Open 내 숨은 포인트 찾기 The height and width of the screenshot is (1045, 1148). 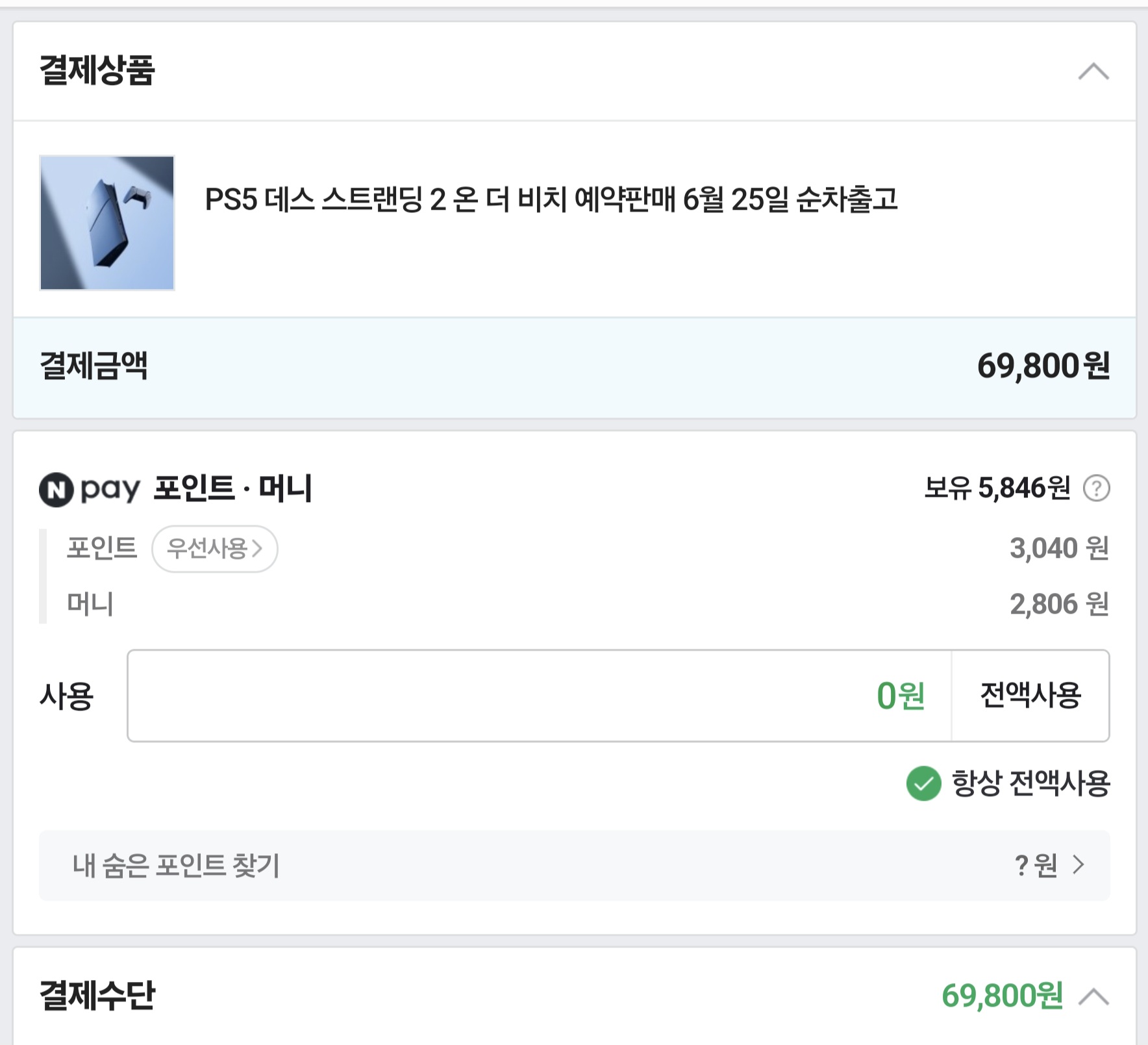(176, 865)
